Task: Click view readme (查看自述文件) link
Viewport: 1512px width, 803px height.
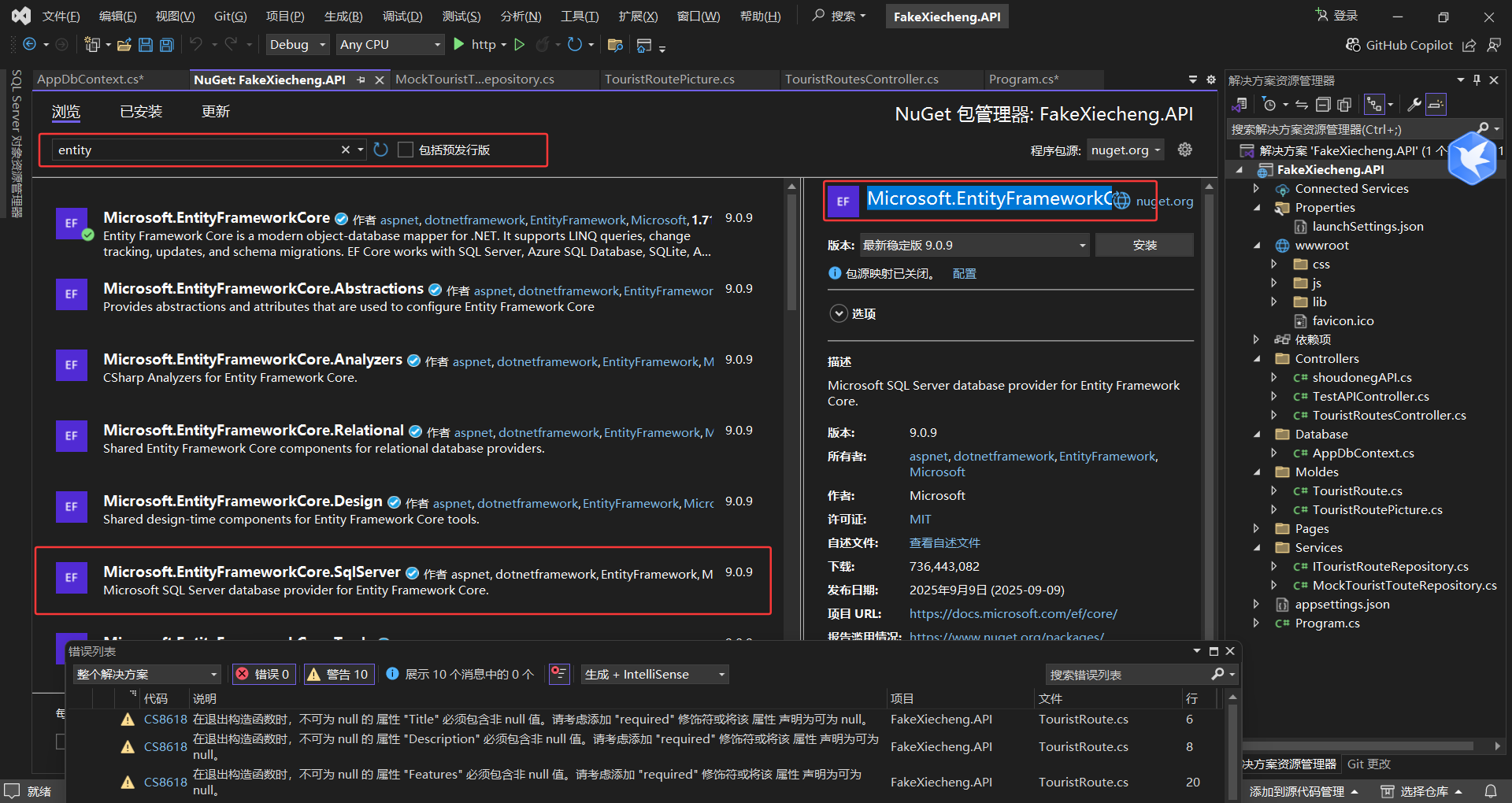Action: click(x=944, y=542)
